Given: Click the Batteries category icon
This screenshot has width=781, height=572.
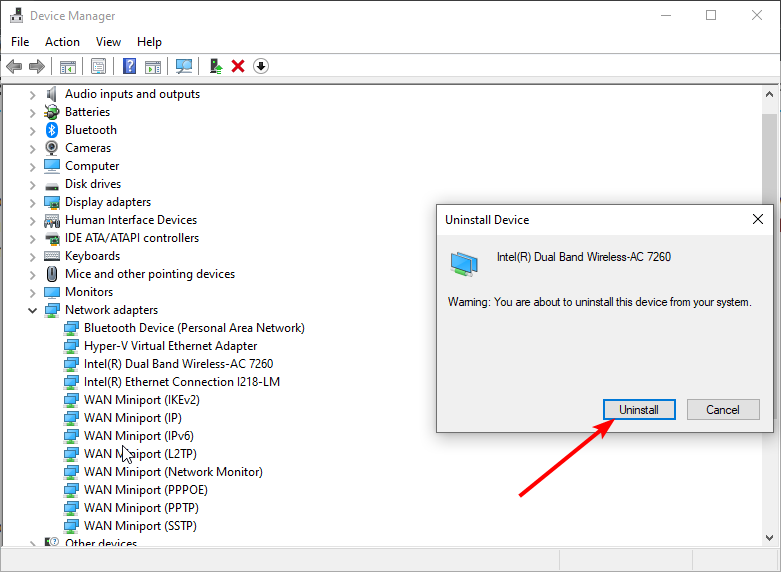Looking at the screenshot, I should pyautogui.click(x=52, y=112).
